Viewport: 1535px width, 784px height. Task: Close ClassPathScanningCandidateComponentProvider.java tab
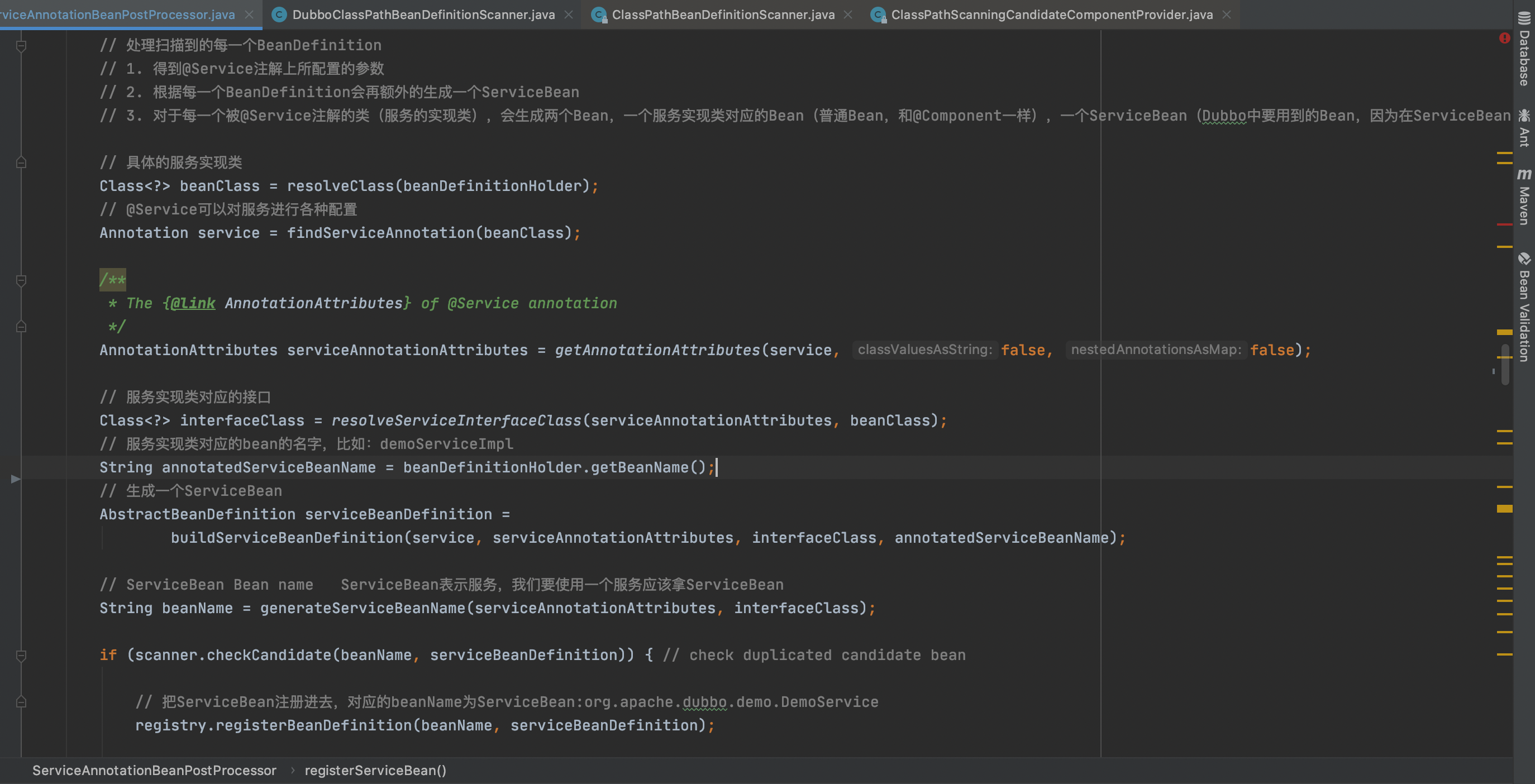(1226, 15)
